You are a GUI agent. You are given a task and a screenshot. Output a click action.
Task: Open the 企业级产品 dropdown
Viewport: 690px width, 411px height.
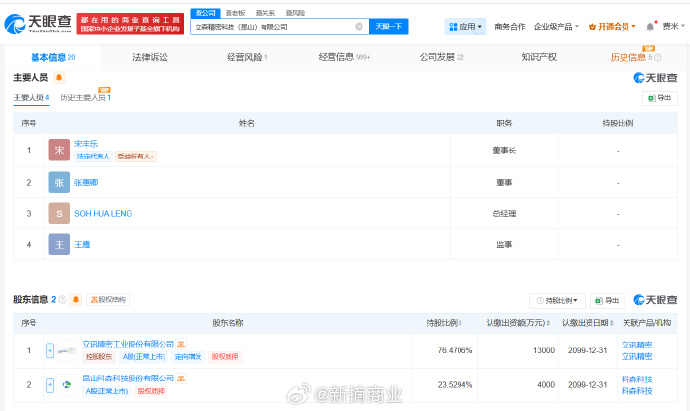556,27
